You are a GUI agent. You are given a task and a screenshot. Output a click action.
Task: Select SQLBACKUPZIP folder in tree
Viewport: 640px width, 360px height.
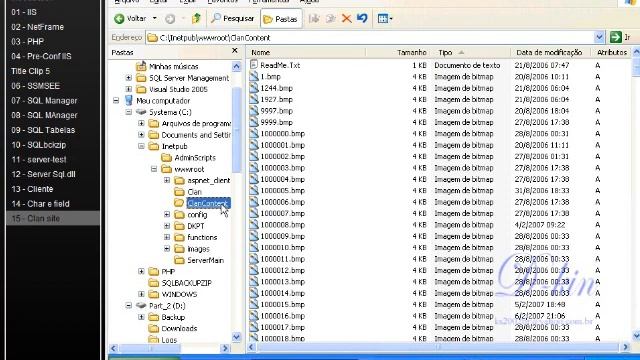187,283
